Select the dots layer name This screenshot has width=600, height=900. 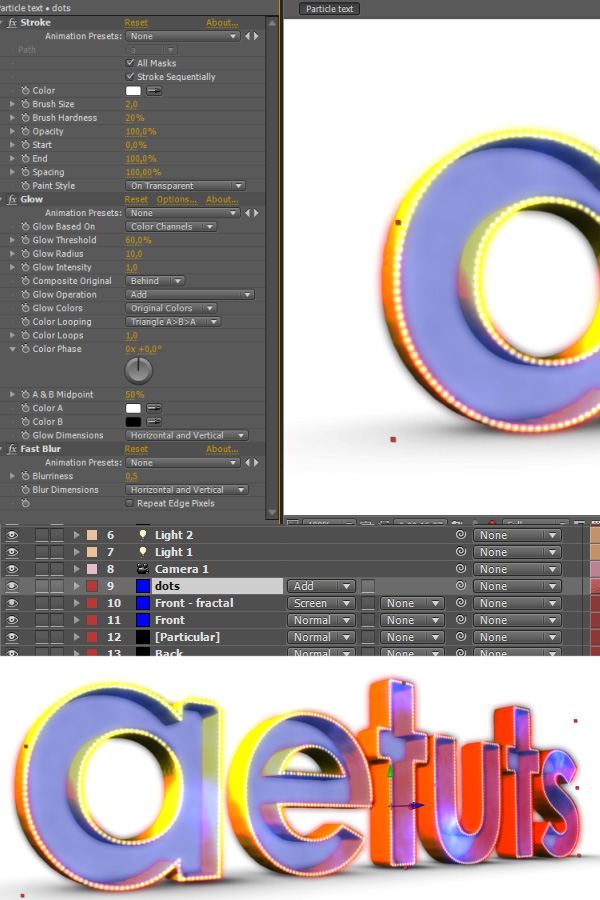167,586
